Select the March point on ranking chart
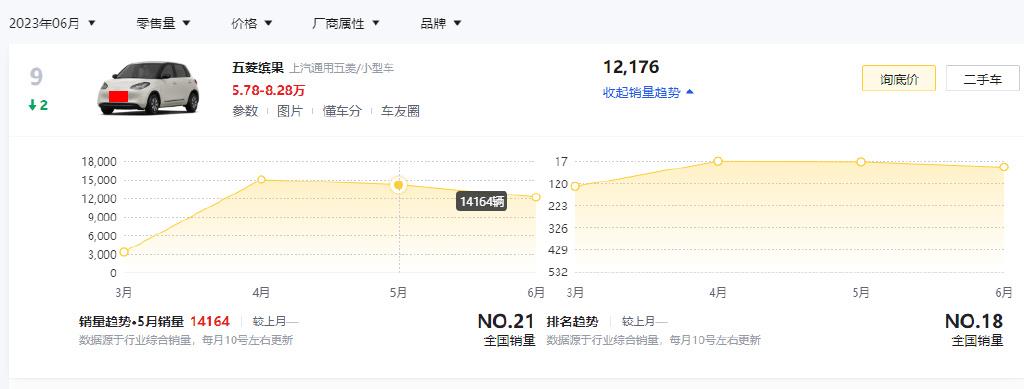Viewport: 1024px width, 389px height. (x=575, y=186)
